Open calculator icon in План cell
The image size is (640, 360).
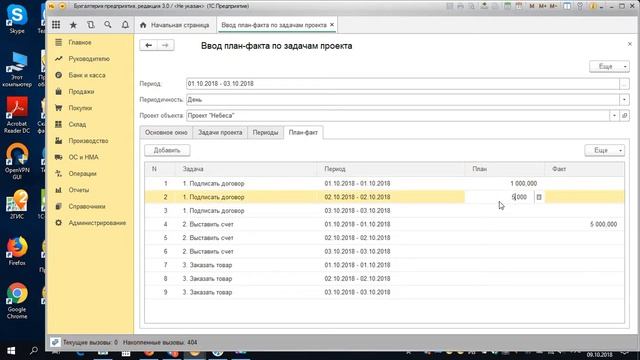(539, 197)
